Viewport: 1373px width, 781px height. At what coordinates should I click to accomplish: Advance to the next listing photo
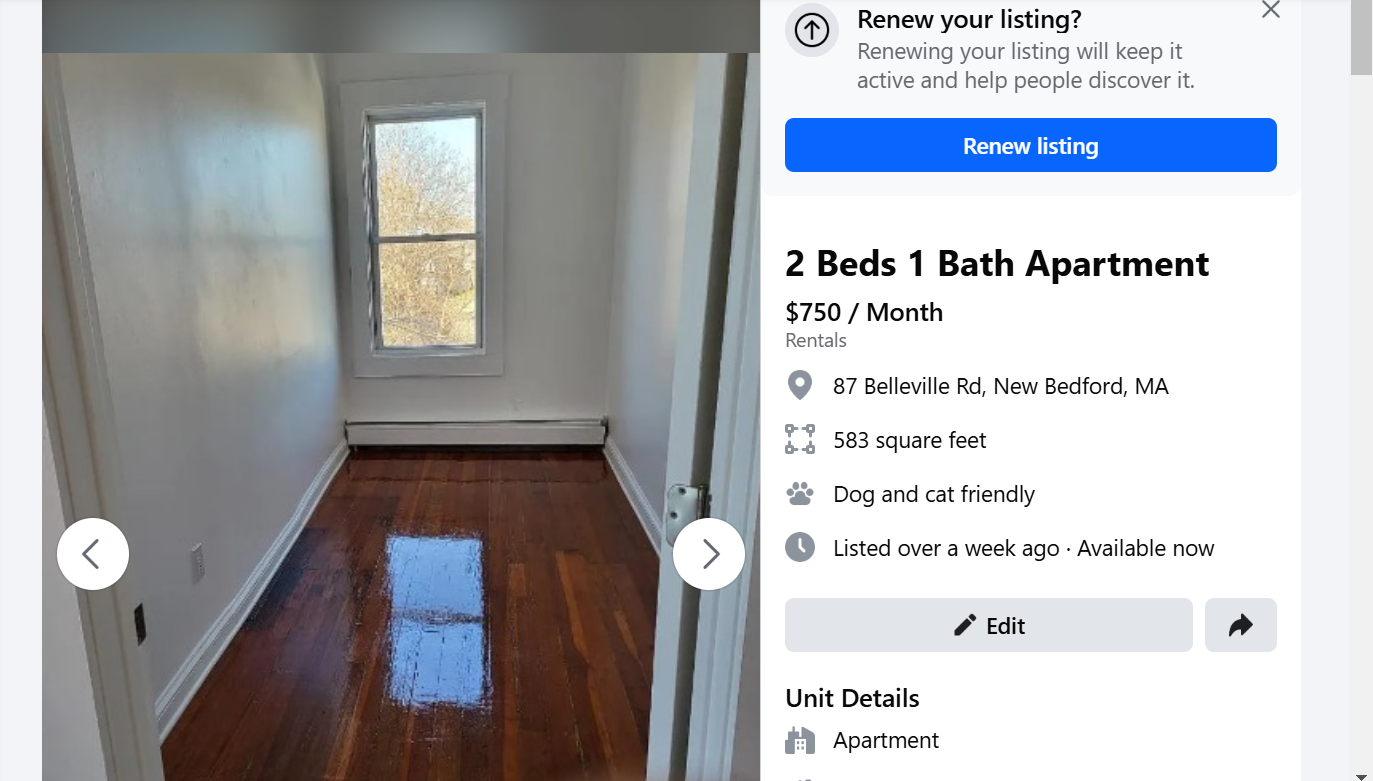pyautogui.click(x=709, y=554)
